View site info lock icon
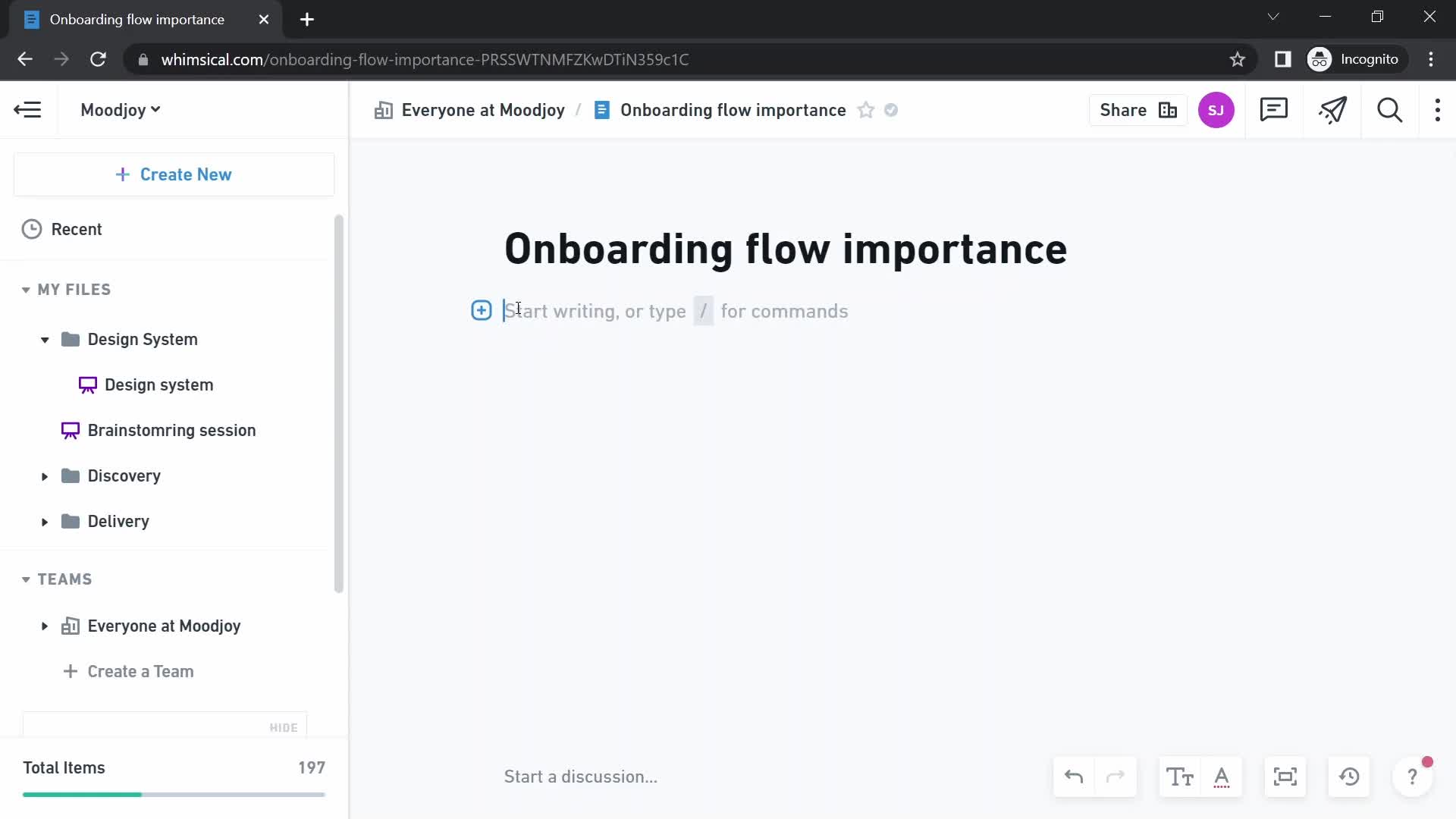This screenshot has height=819, width=1456. [x=143, y=60]
